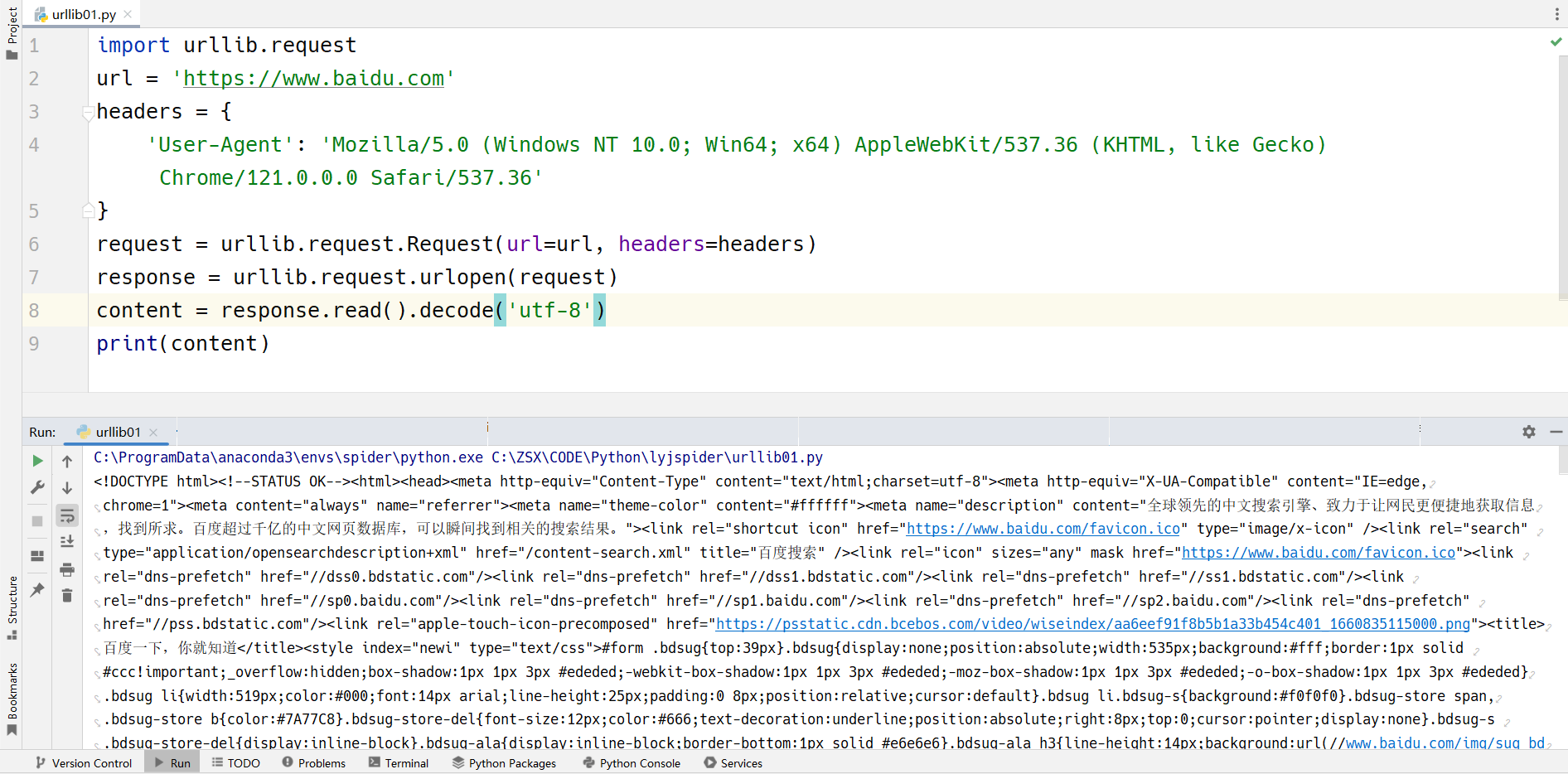Click the python.exe interpreter path in the console
The height and width of the screenshot is (774, 1568).
(x=288, y=457)
